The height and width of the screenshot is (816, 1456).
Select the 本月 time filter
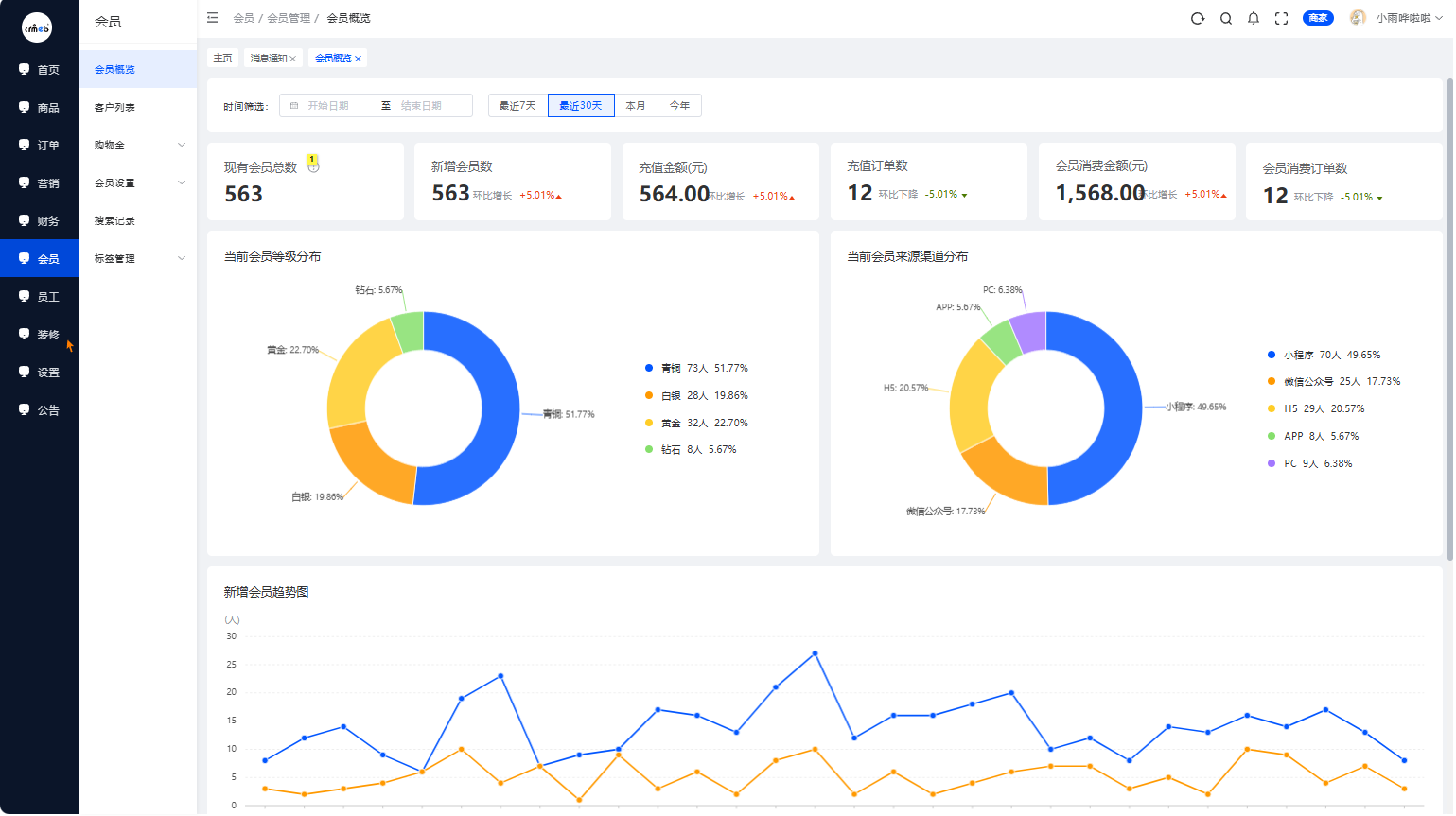[x=636, y=106]
